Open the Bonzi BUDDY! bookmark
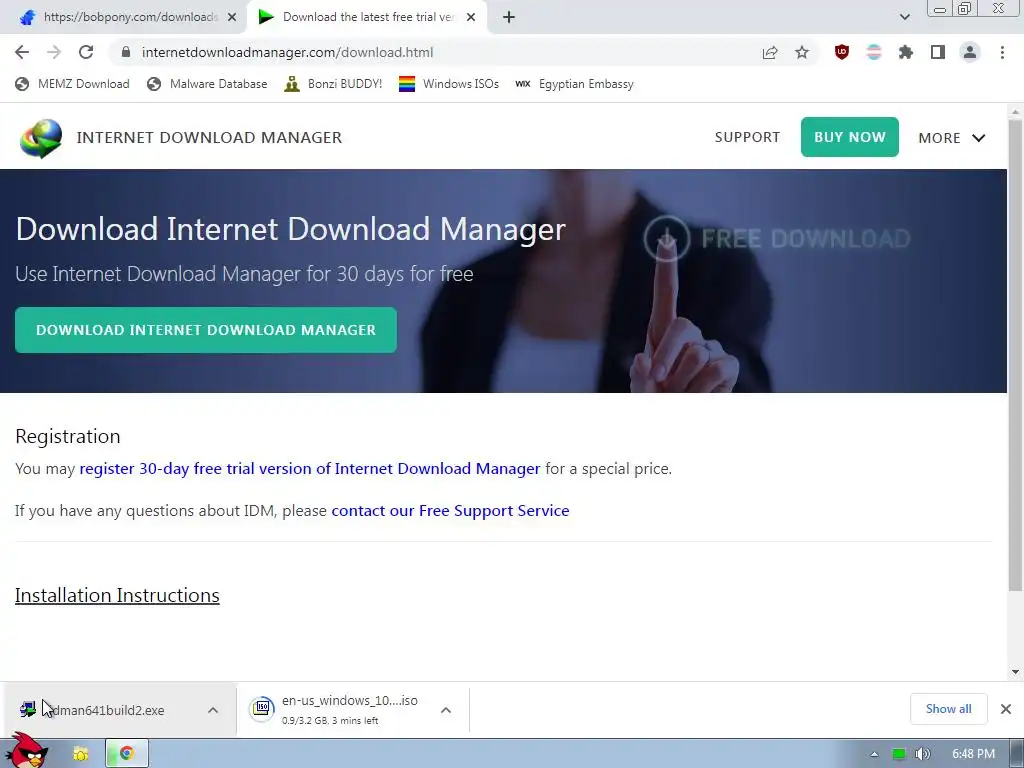Viewport: 1024px width, 768px height. tap(333, 84)
